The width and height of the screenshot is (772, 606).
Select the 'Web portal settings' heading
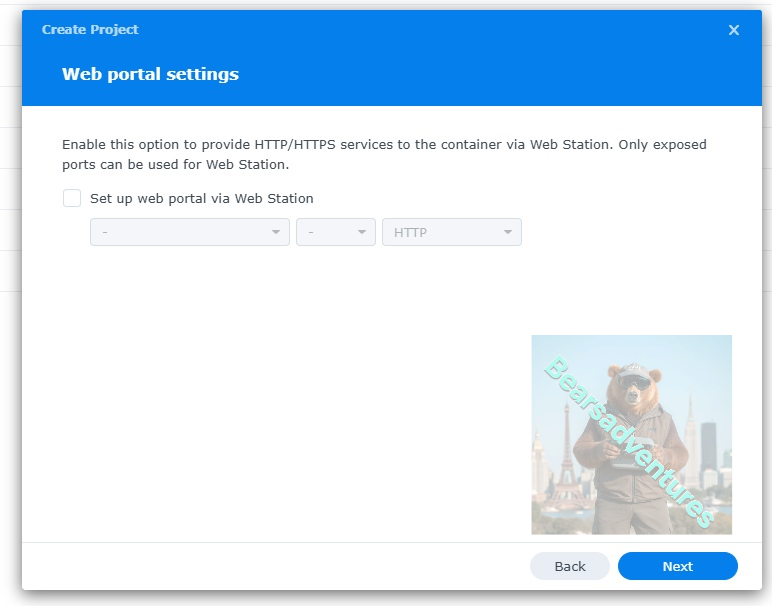pos(150,74)
